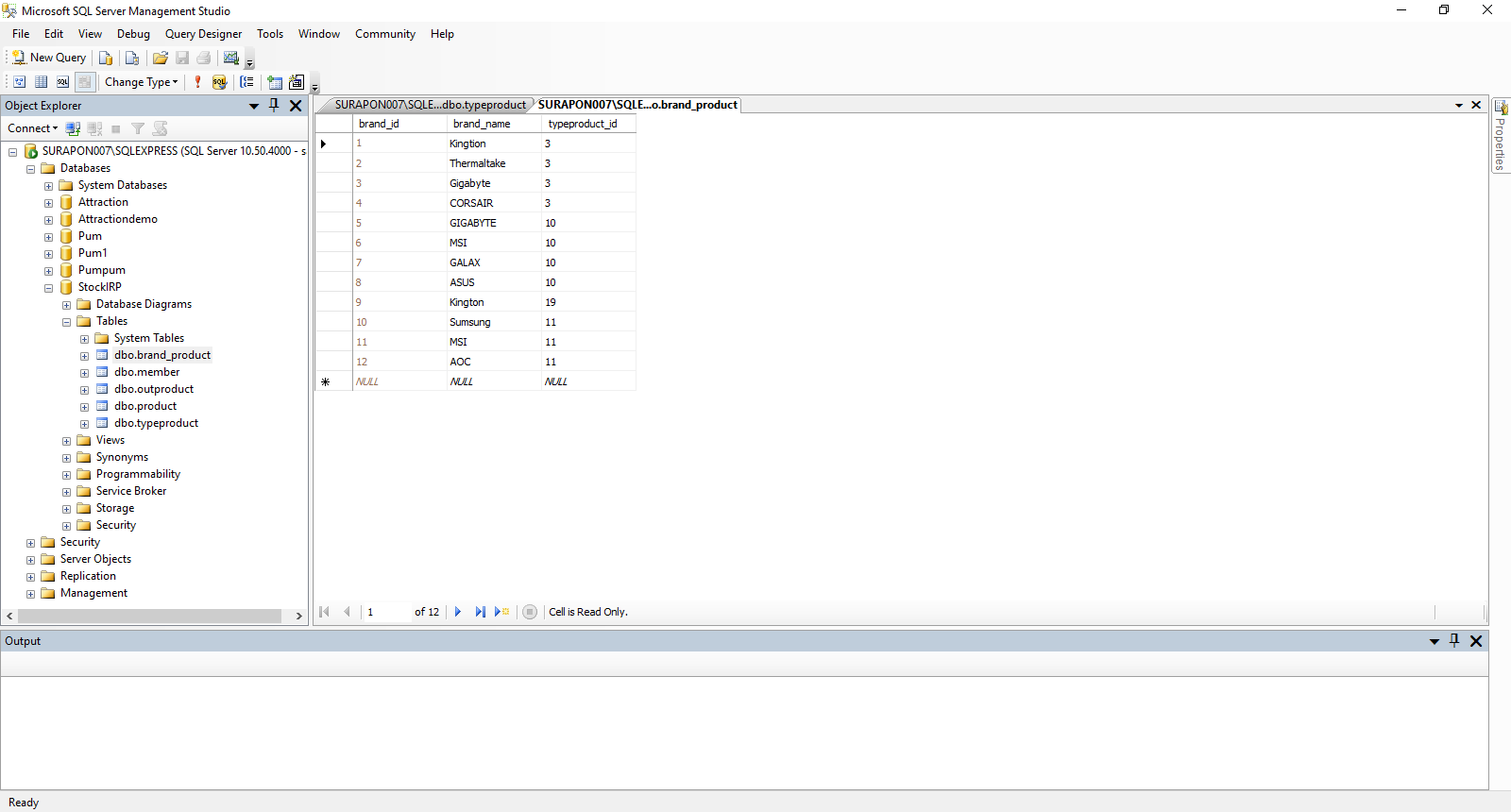Click the CORSAIR cell
This screenshot has height=812, width=1511.
(493, 203)
